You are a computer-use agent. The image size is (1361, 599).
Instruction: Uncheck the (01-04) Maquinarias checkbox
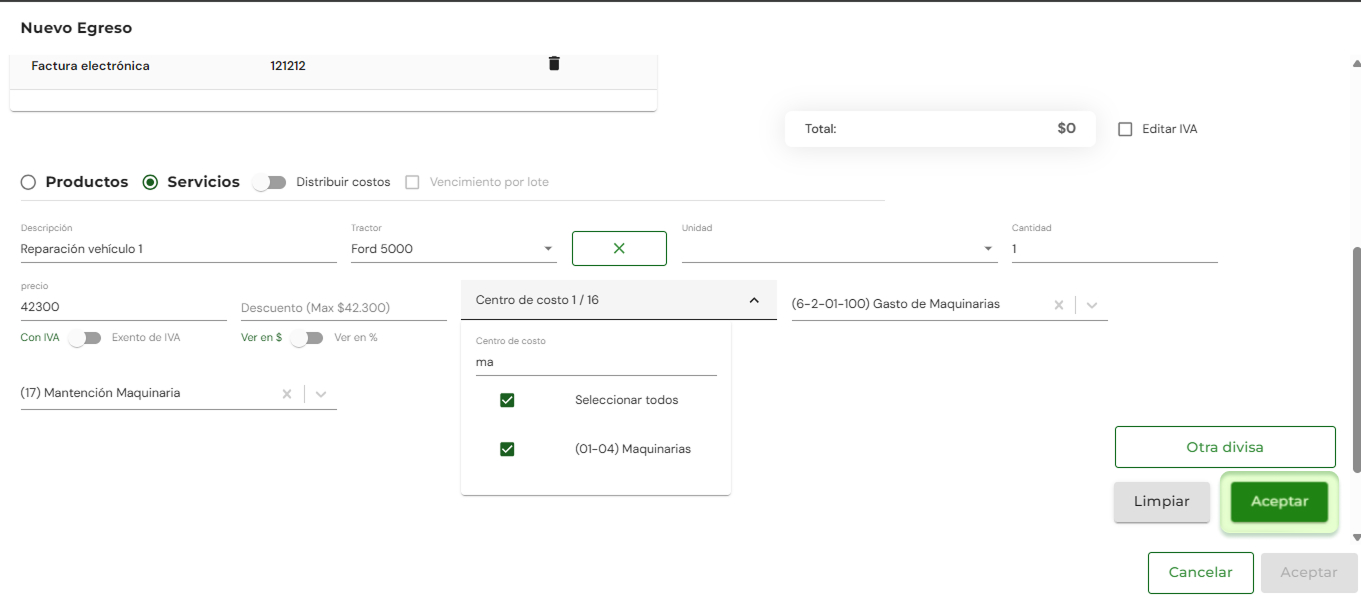507,449
